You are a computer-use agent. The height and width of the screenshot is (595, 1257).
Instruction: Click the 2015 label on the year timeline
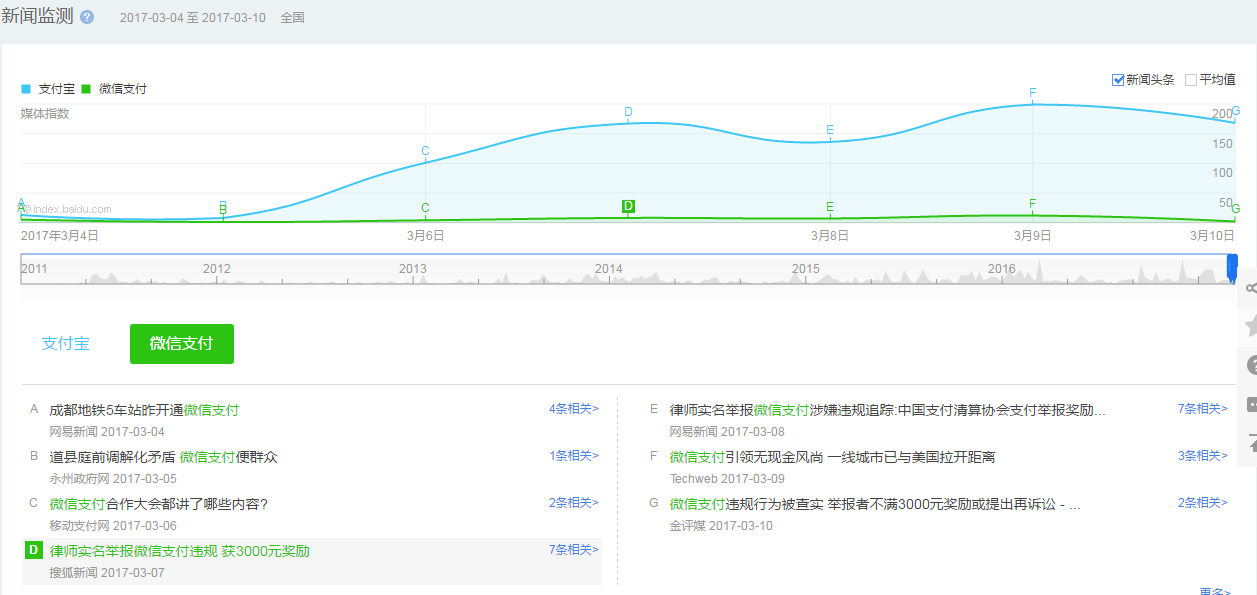tap(806, 268)
